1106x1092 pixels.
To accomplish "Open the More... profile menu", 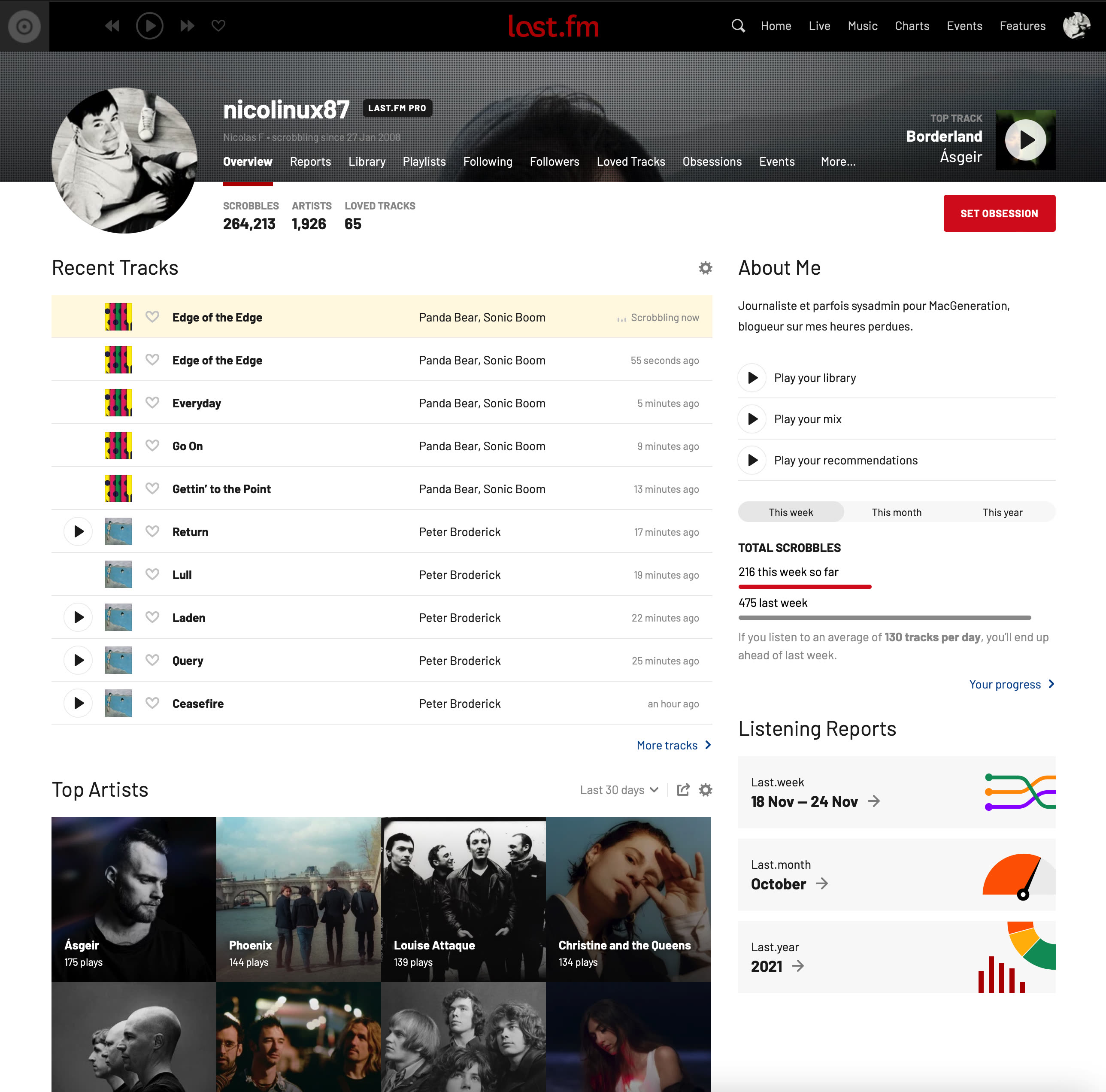I will [x=837, y=161].
